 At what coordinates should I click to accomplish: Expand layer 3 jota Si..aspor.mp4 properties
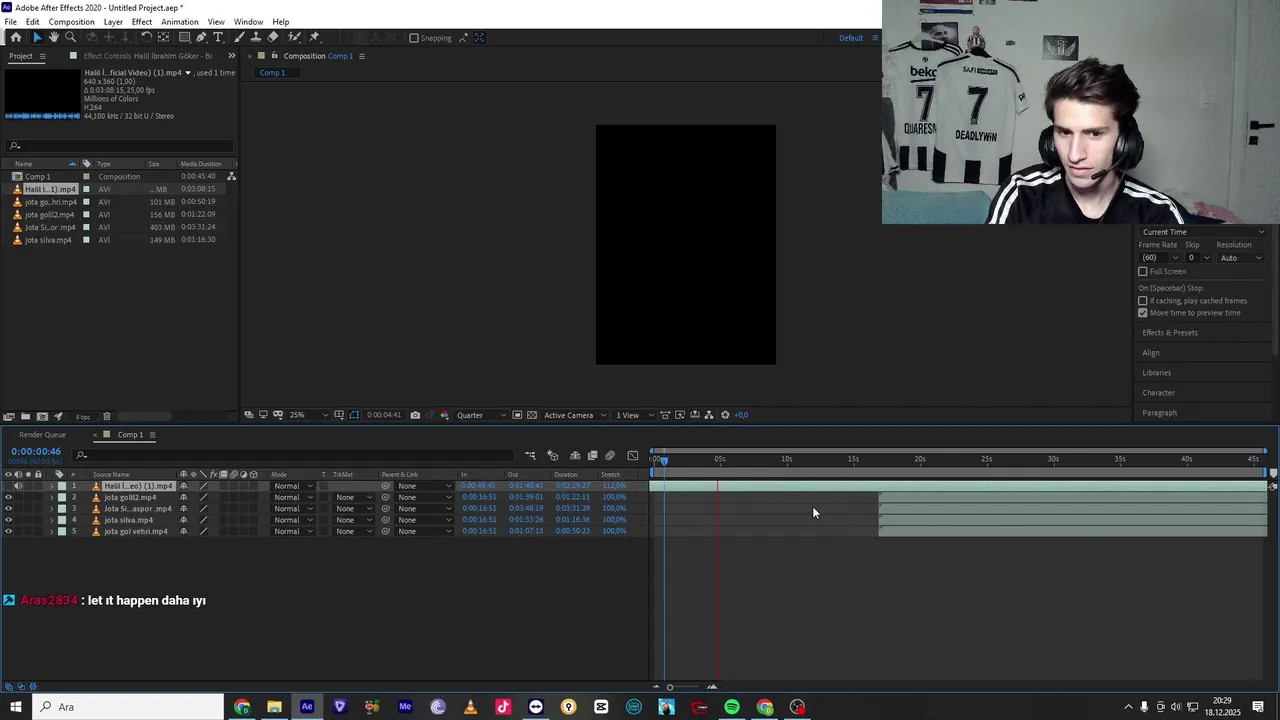click(52, 509)
